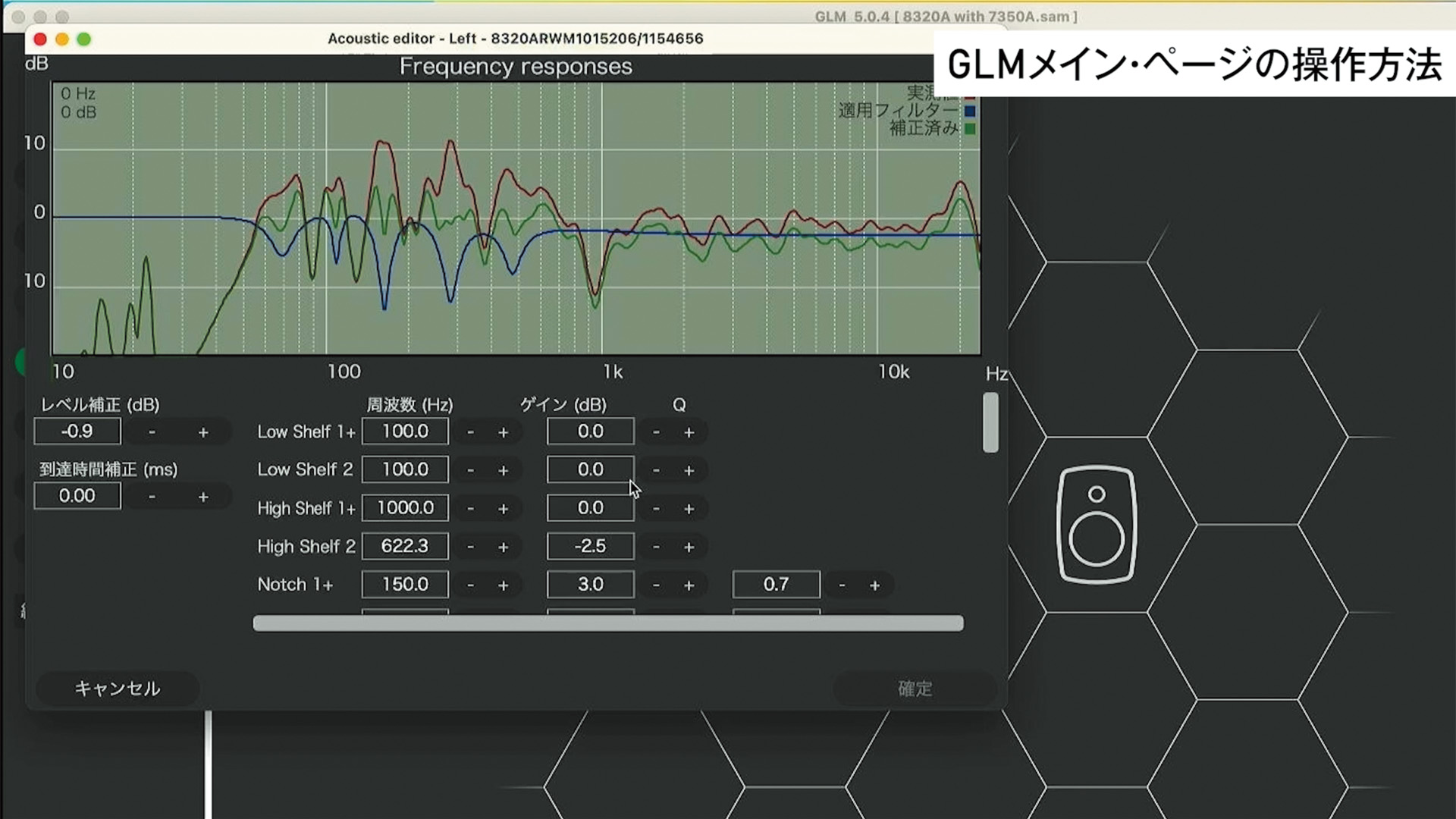Increase High Shelf 1+ gain
1456x819 pixels.
(x=689, y=509)
